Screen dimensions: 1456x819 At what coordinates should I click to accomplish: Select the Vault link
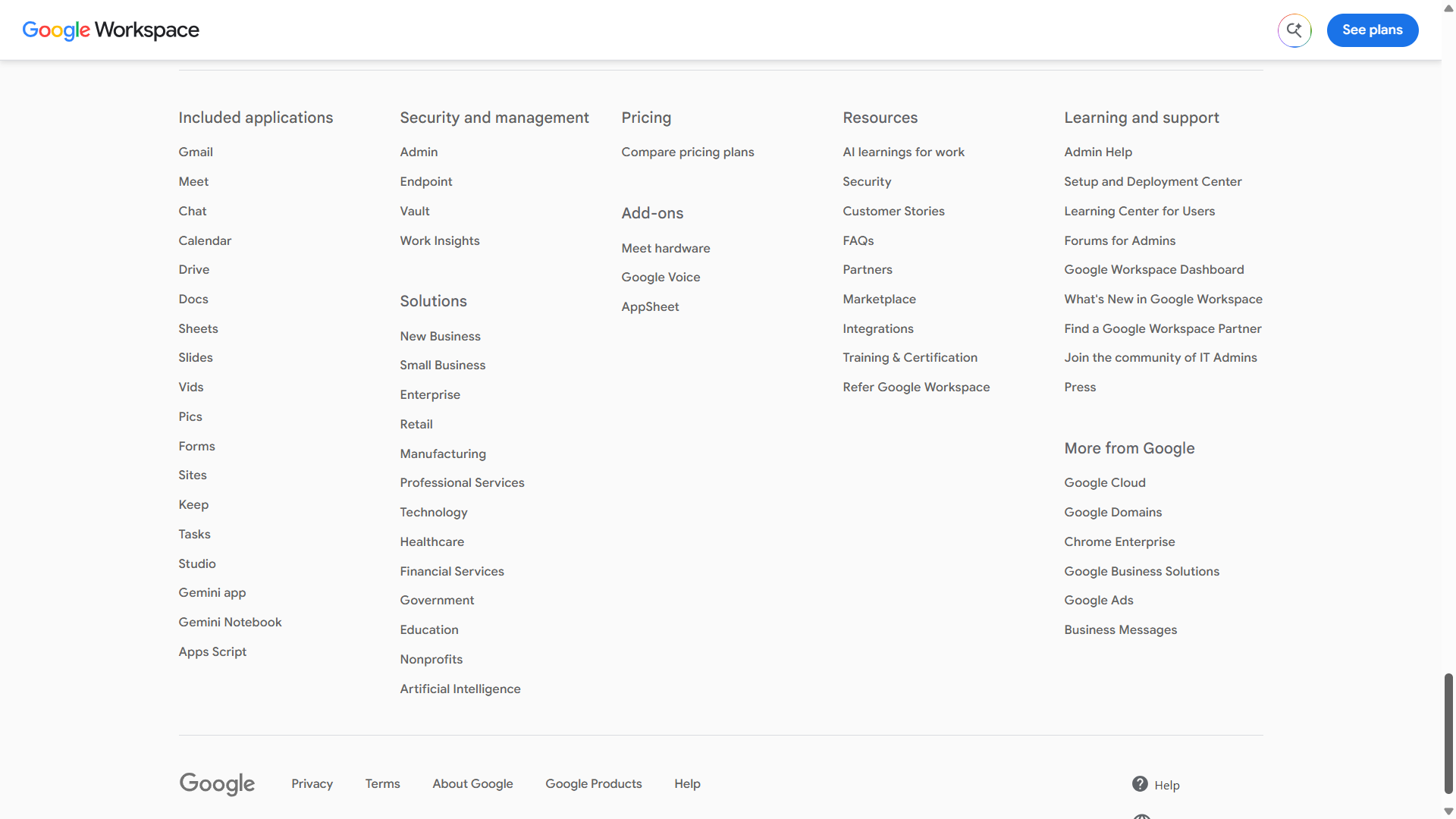tap(415, 212)
